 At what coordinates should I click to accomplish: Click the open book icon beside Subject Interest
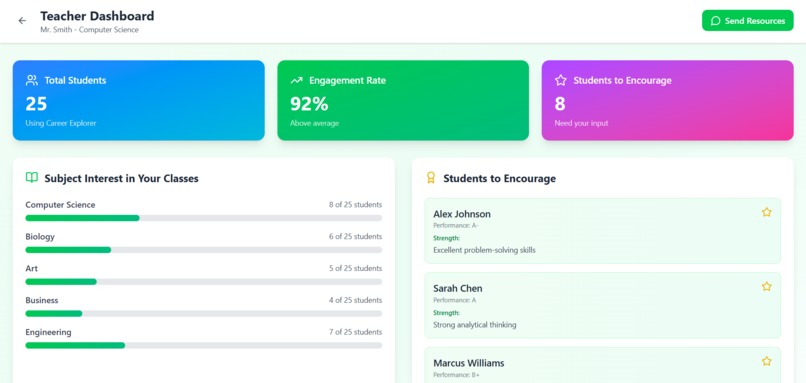point(32,178)
